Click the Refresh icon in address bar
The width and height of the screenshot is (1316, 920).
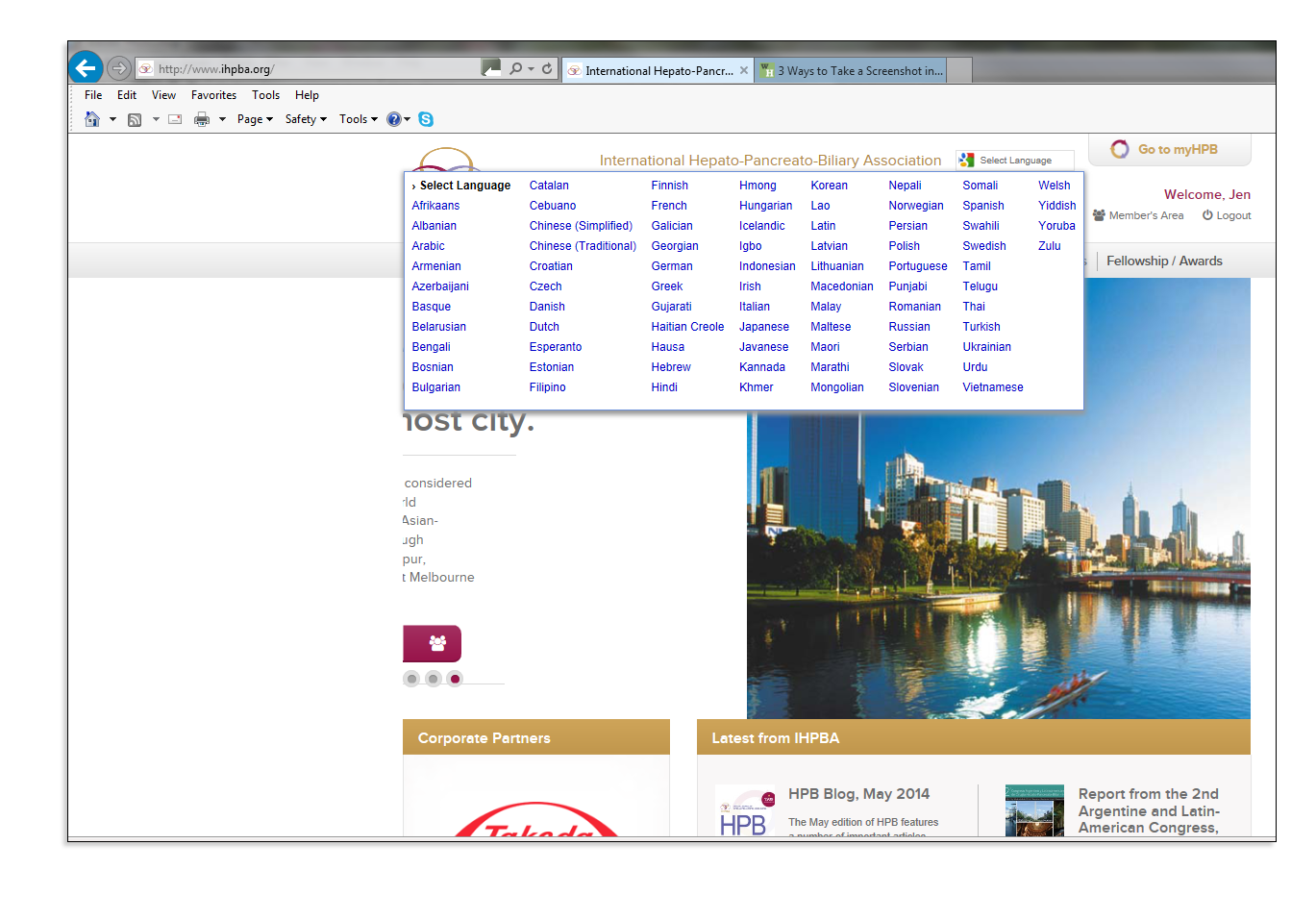tap(547, 68)
